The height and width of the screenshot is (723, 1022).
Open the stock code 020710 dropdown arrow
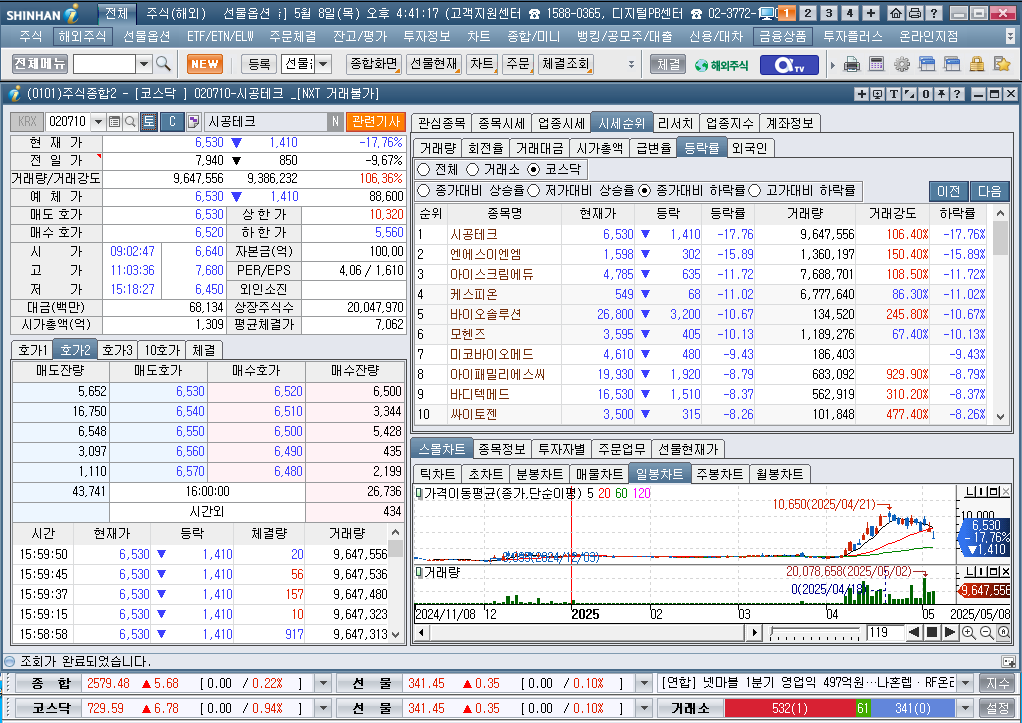(x=98, y=121)
